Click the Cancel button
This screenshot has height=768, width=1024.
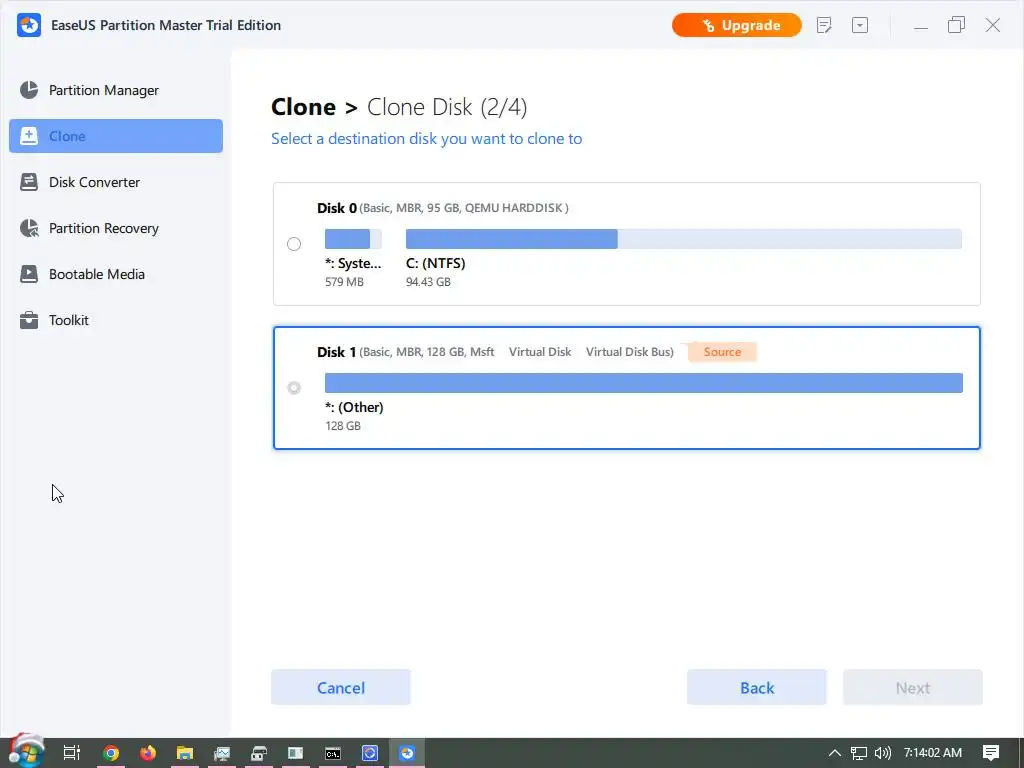click(341, 688)
